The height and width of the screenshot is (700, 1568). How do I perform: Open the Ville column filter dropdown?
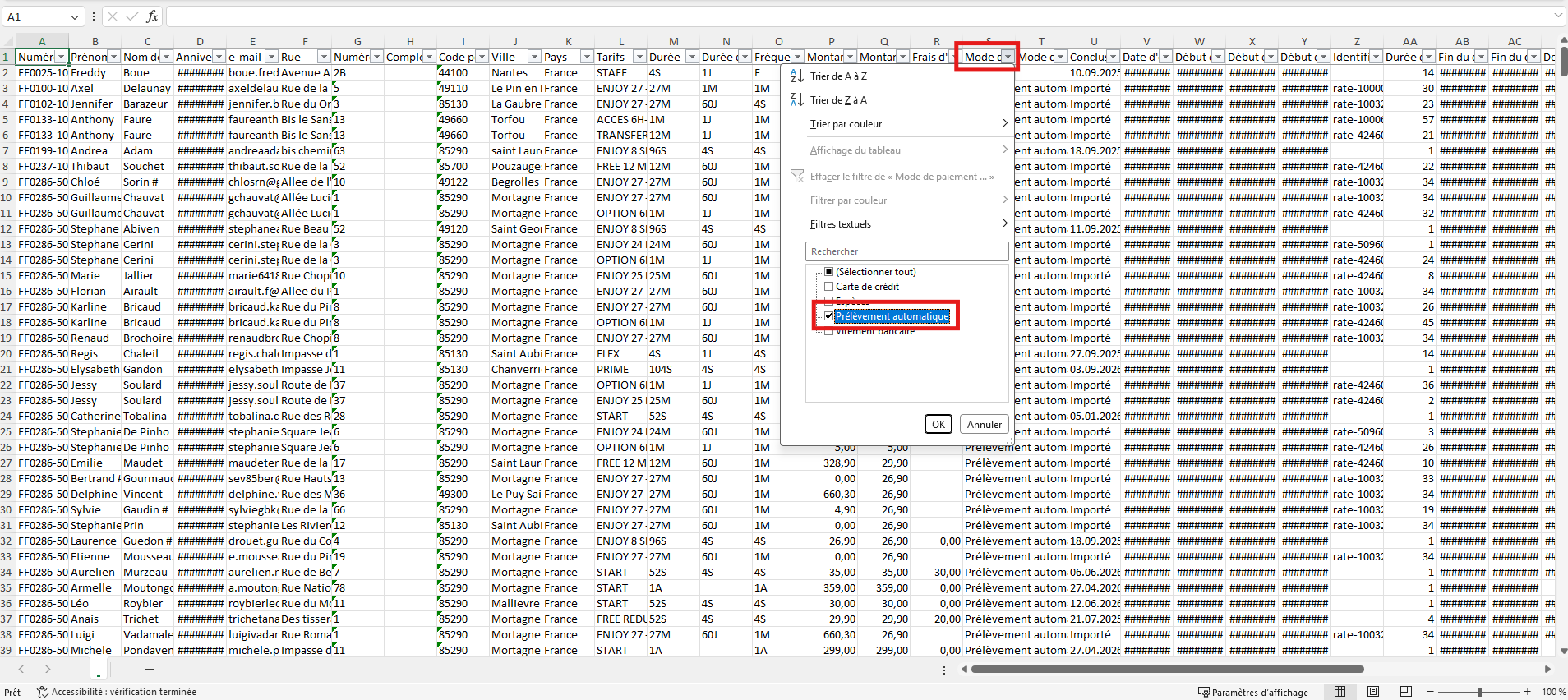[534, 57]
